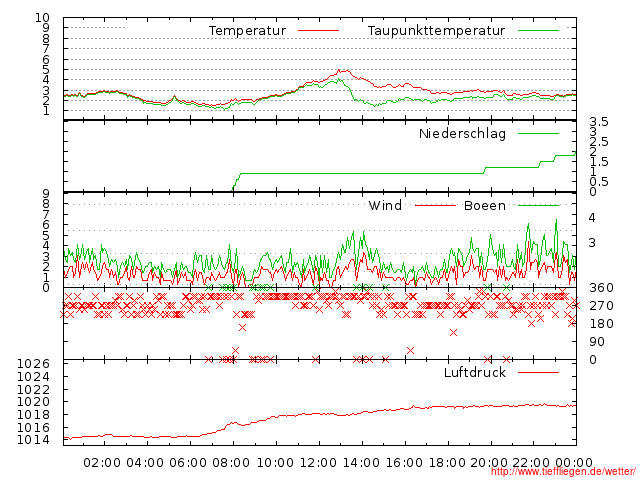
Task: Click the 0.5 precipitation axis value
Action: coord(599,182)
